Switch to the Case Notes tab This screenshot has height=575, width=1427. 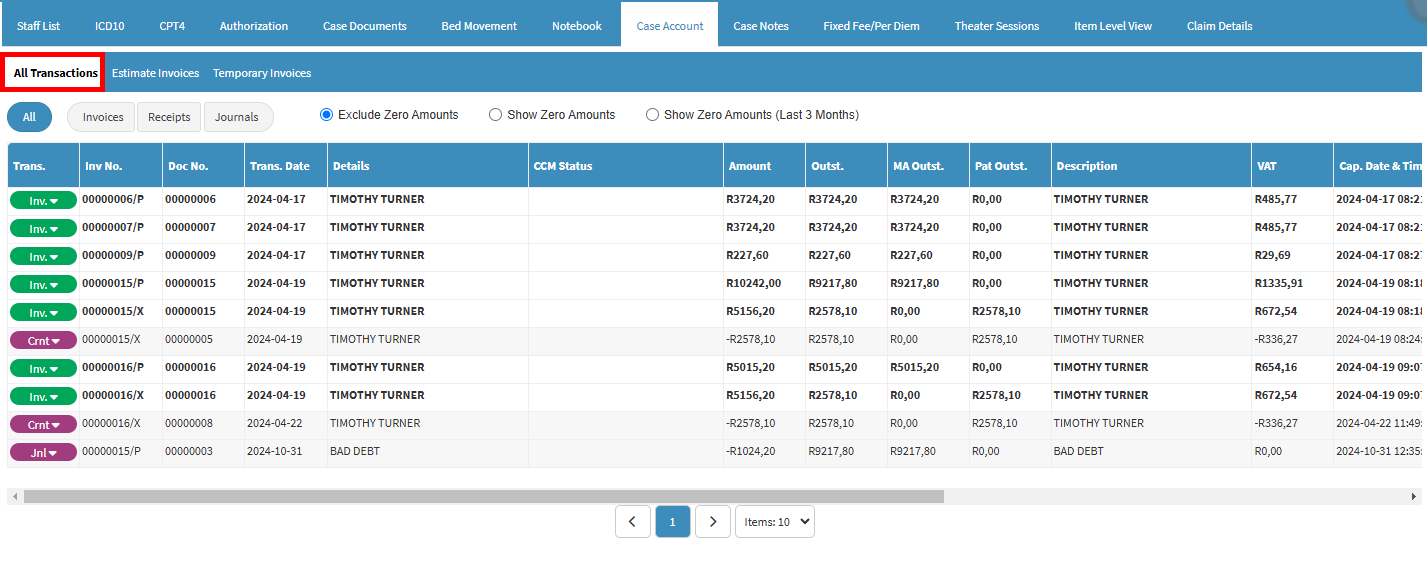pos(760,26)
